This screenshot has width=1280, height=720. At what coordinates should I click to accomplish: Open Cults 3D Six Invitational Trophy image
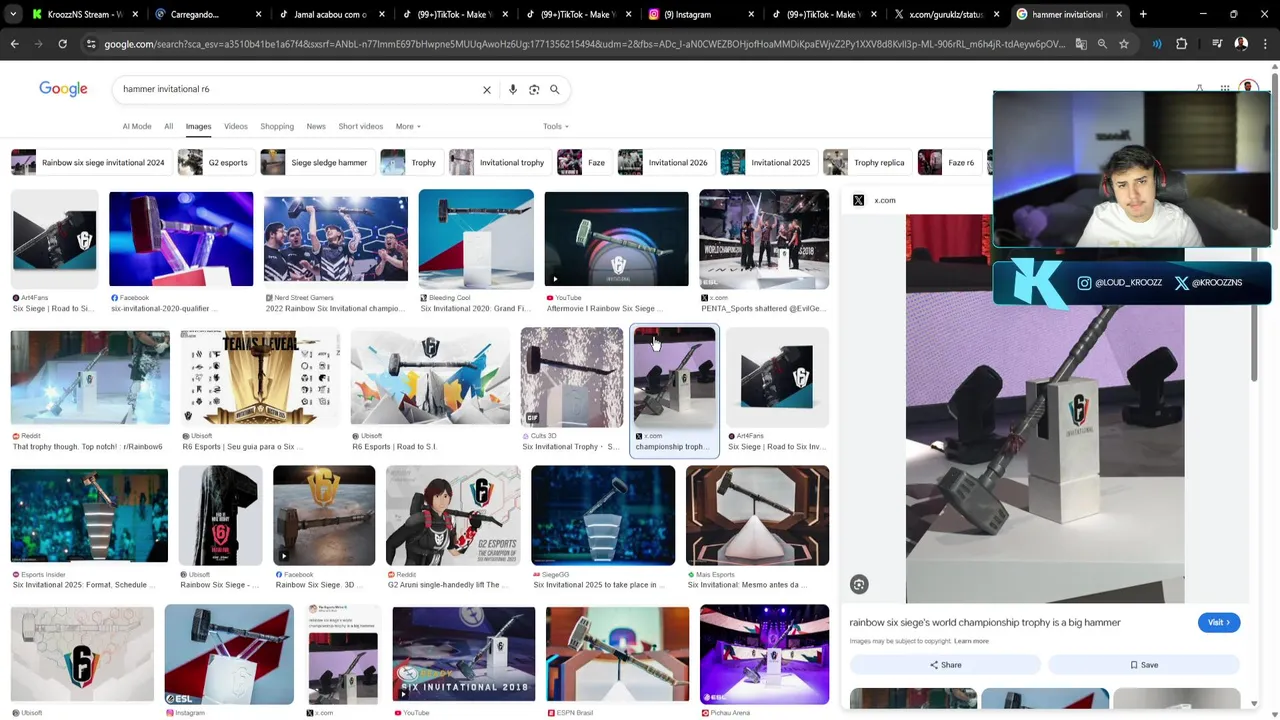[x=572, y=377]
